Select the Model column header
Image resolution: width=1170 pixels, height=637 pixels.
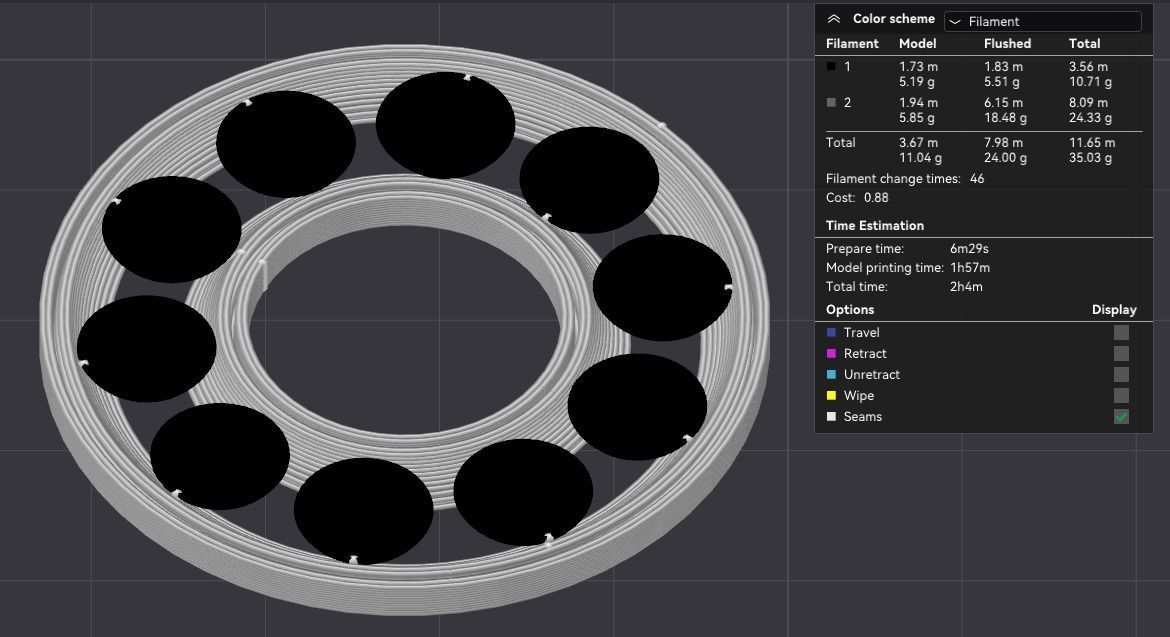917,43
